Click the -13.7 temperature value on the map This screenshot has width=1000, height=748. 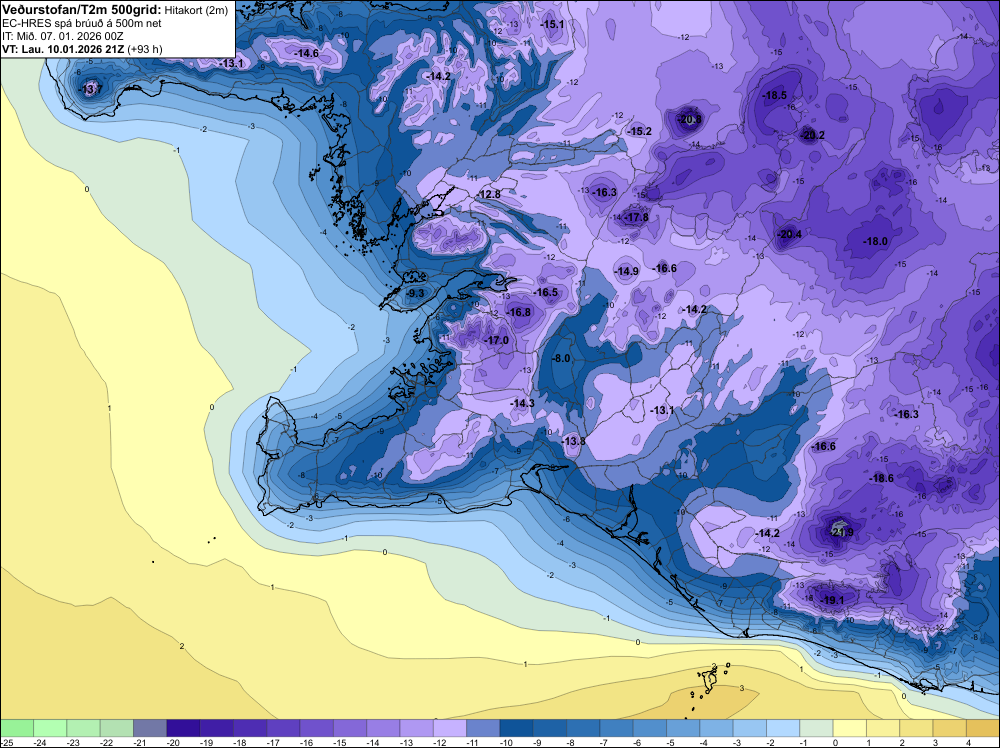[x=90, y=89]
